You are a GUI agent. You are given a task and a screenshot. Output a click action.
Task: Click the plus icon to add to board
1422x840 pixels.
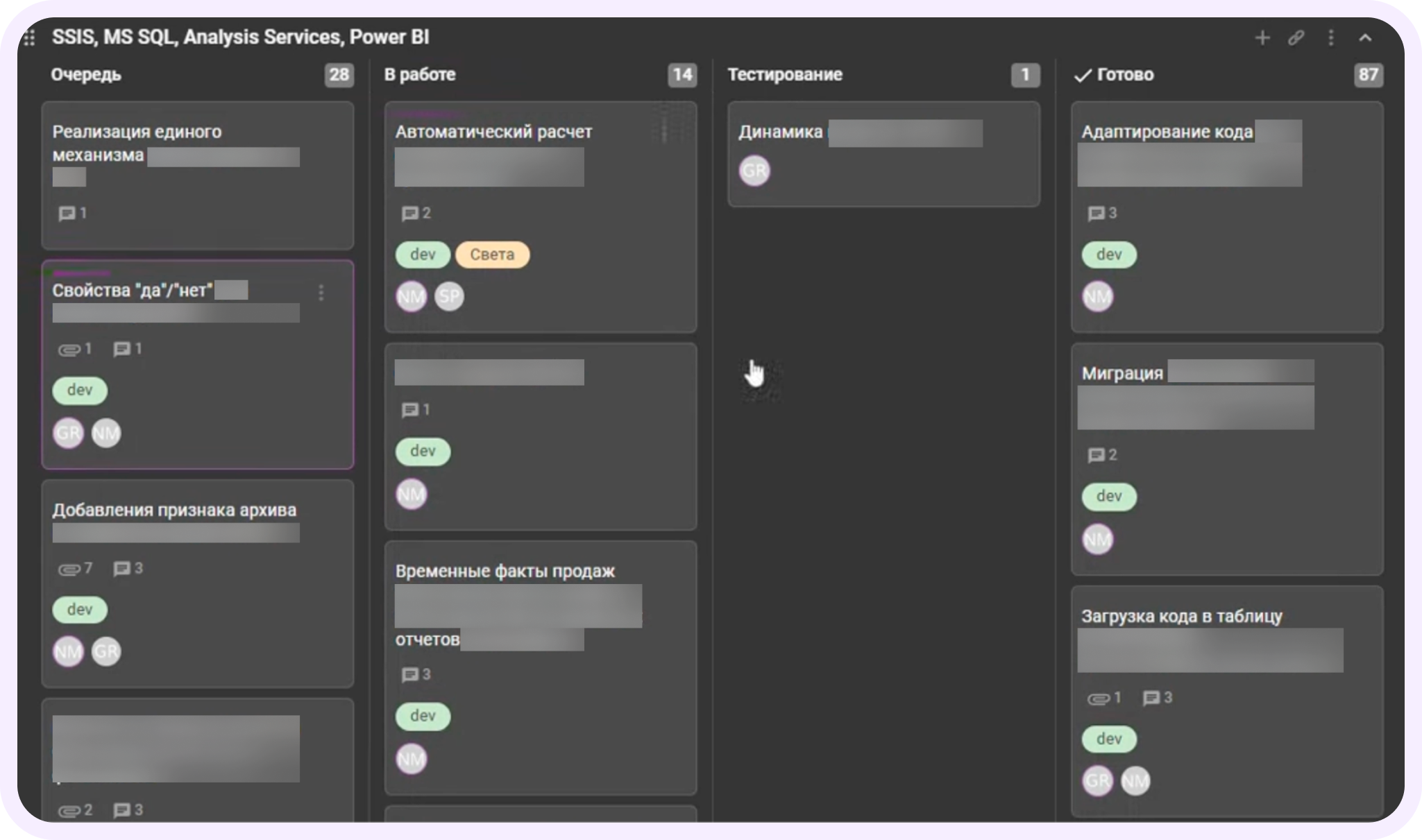[1262, 38]
